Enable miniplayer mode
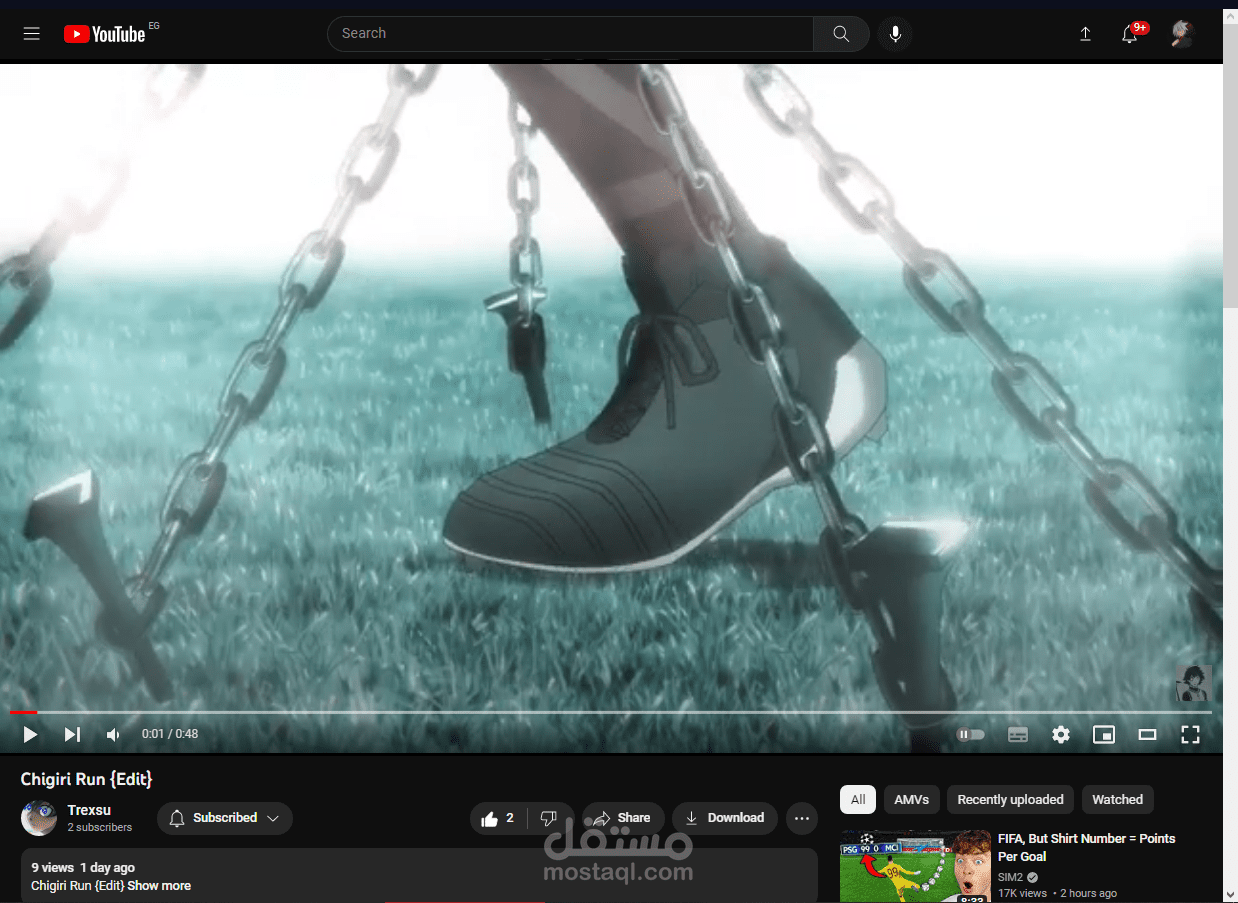1238x903 pixels. [1104, 734]
